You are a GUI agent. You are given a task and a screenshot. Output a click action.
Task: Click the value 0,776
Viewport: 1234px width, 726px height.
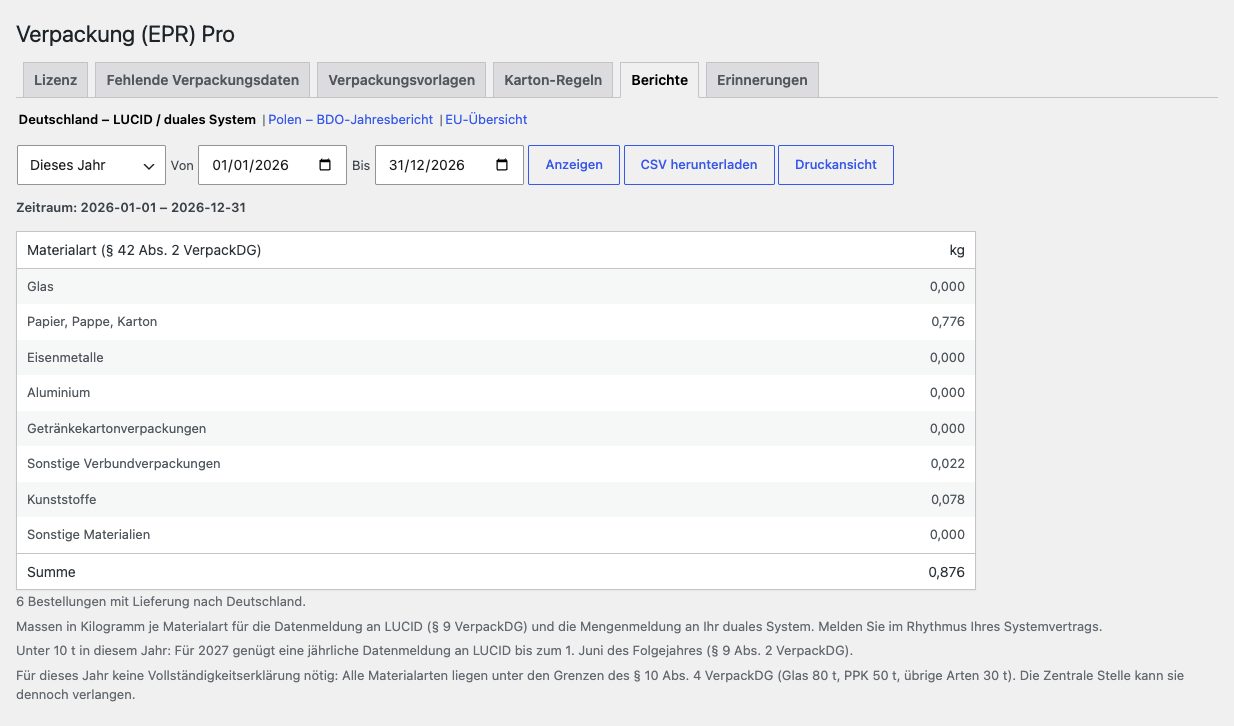948,322
